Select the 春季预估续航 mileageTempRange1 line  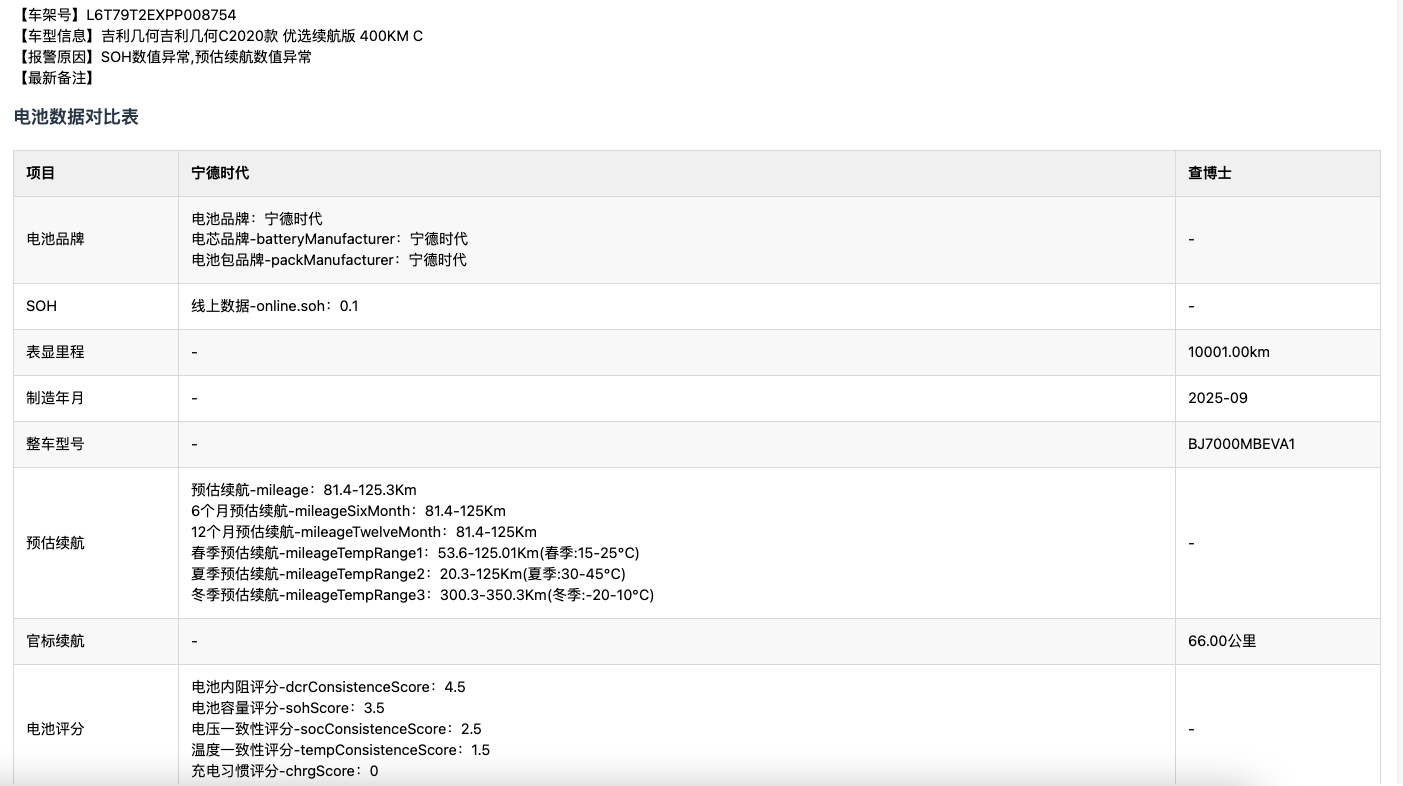click(x=415, y=554)
